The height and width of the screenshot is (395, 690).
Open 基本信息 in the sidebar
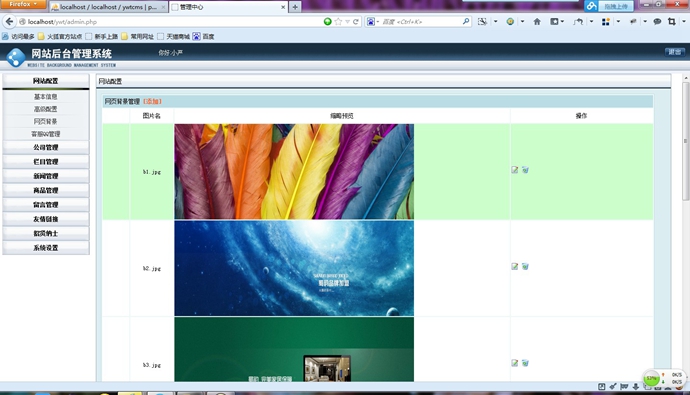(x=46, y=96)
